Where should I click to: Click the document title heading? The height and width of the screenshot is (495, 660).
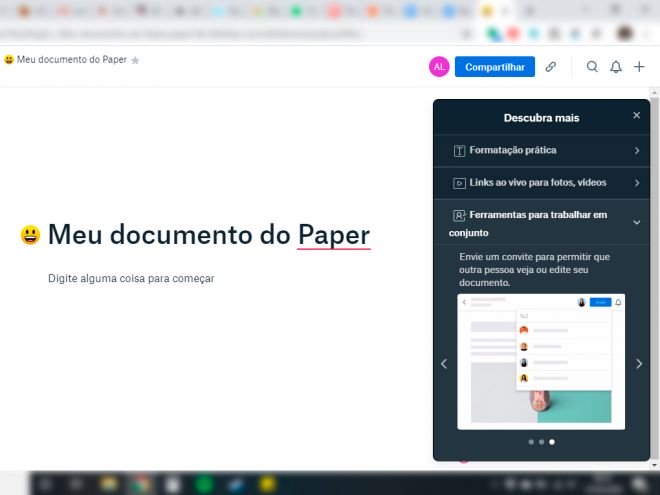[209, 234]
